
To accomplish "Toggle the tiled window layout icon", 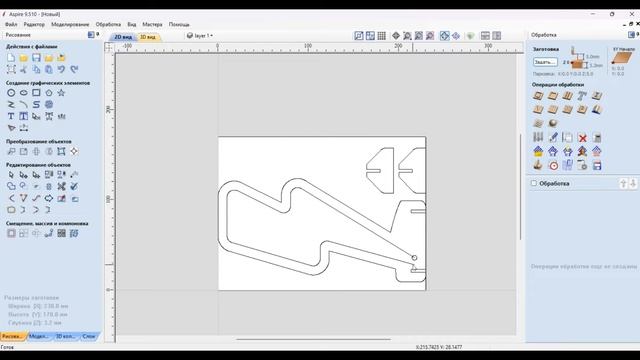I will pos(485,36).
